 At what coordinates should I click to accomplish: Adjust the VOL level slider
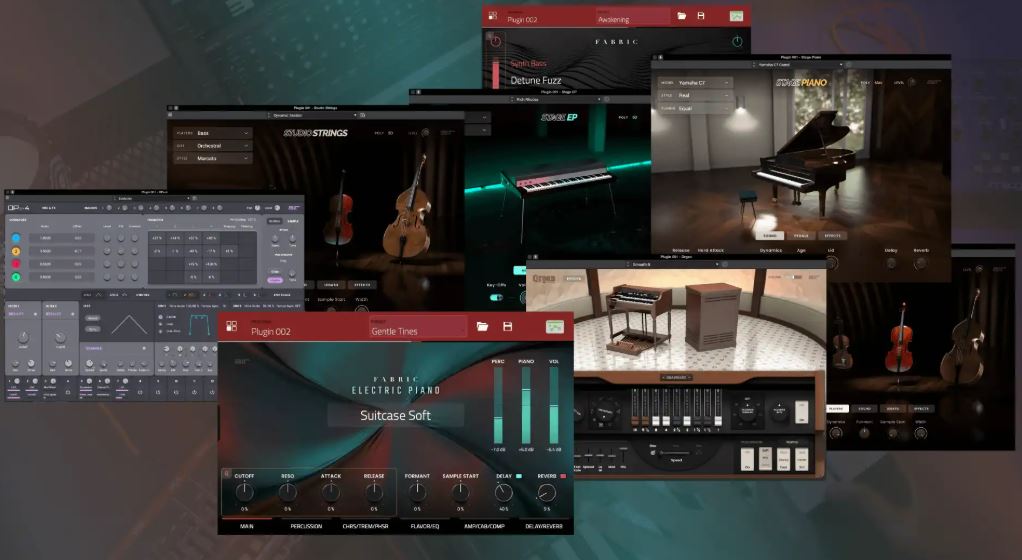coord(554,404)
